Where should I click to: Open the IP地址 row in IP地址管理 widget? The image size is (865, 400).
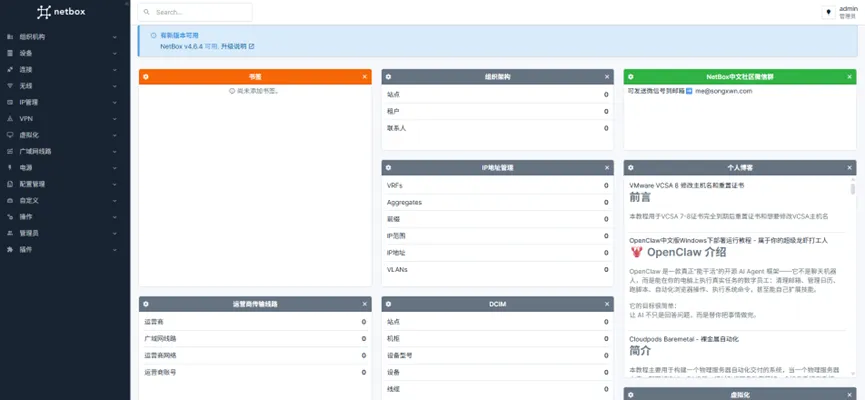pyautogui.click(x=498, y=253)
